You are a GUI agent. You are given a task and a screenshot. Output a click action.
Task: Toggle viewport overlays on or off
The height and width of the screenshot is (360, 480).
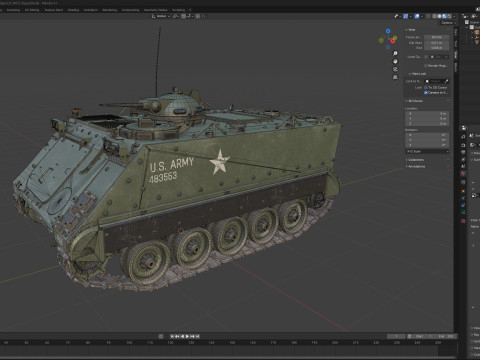click(417, 16)
